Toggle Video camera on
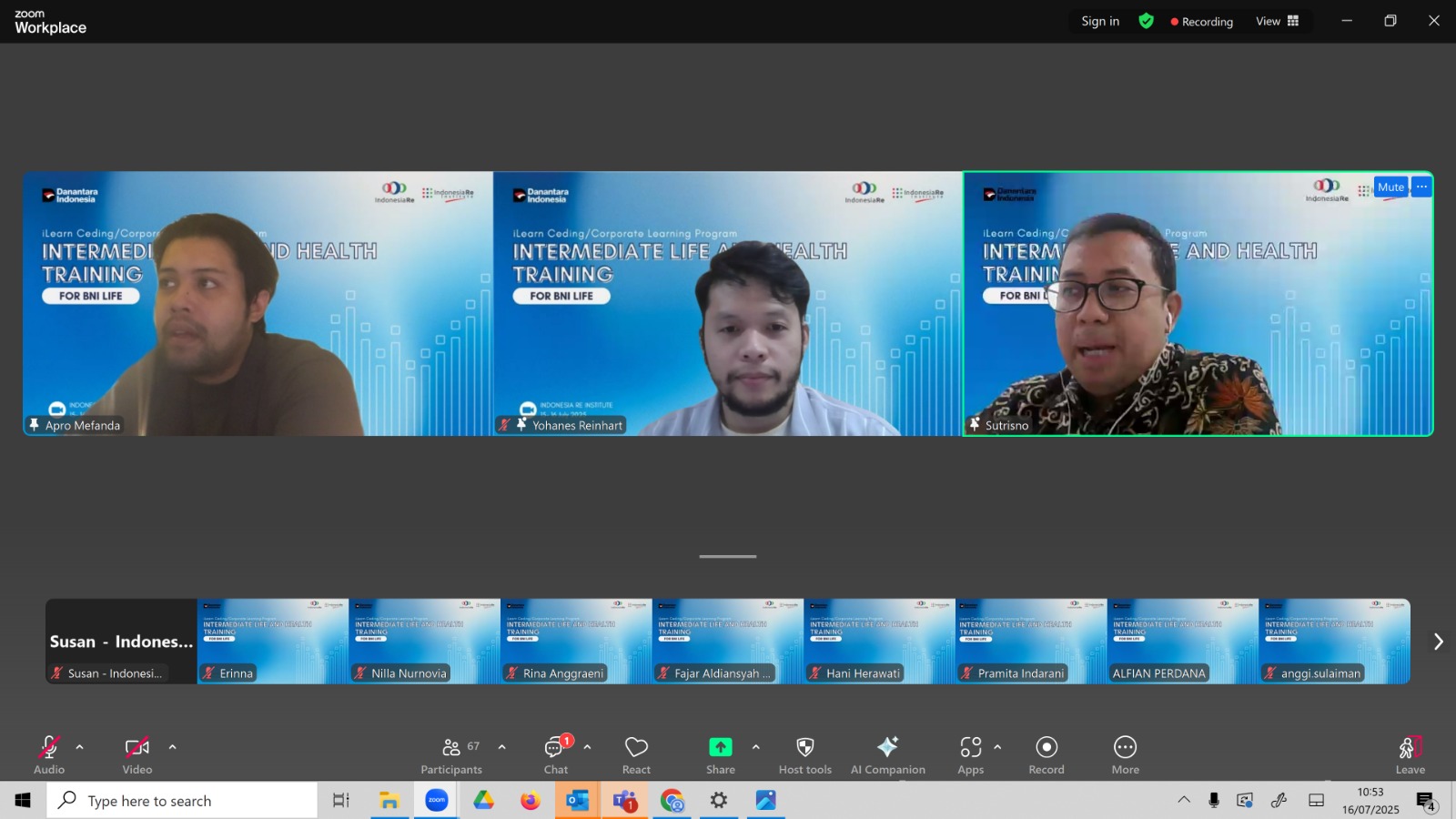Viewport: 1456px width, 819px height. (x=137, y=755)
